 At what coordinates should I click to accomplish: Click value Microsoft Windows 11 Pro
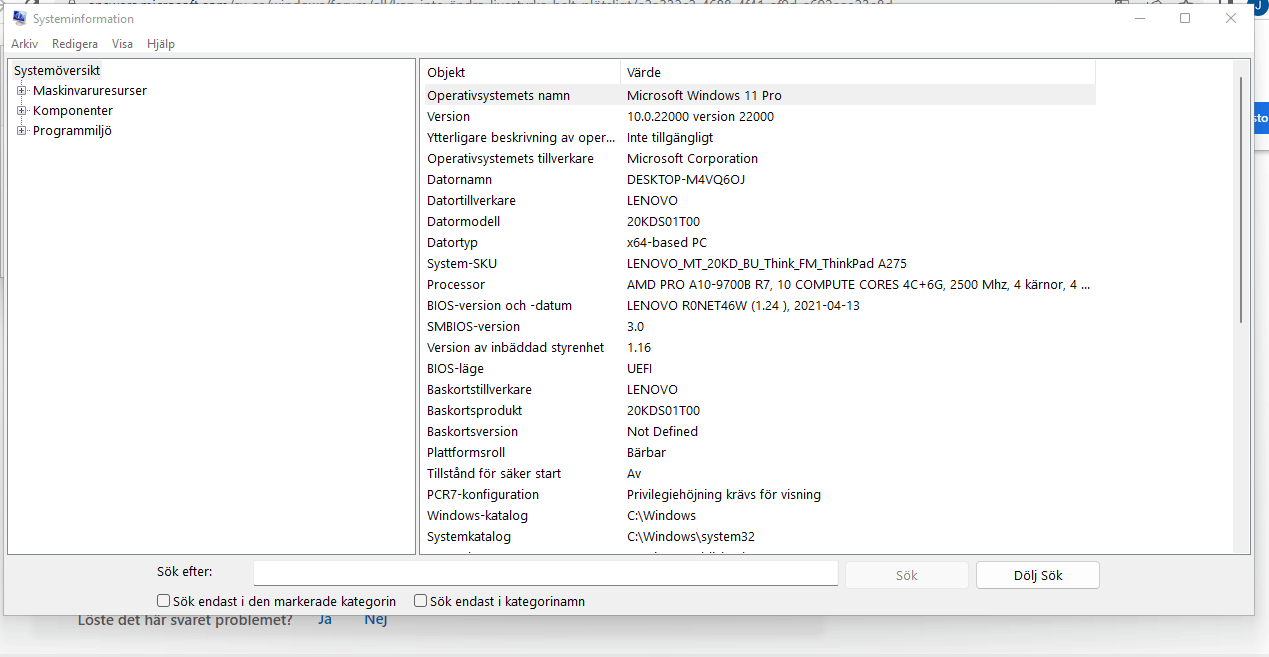pos(704,95)
